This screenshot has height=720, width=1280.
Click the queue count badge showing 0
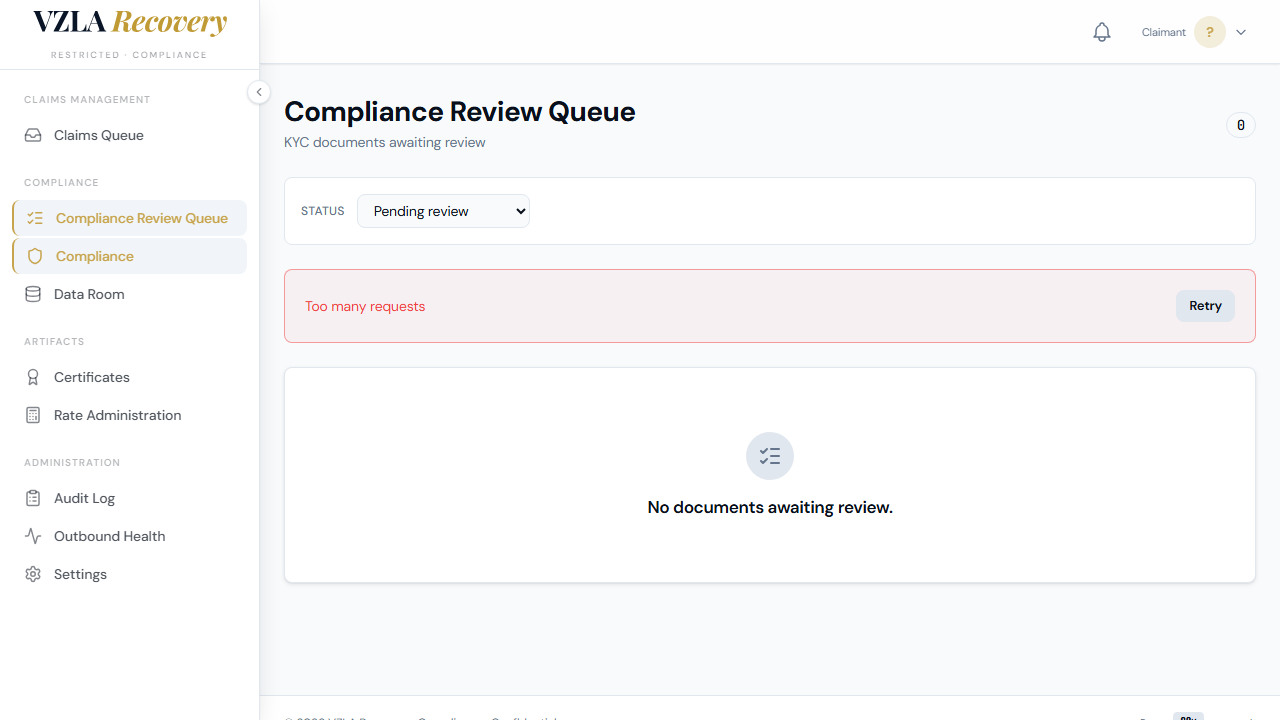[1241, 125]
